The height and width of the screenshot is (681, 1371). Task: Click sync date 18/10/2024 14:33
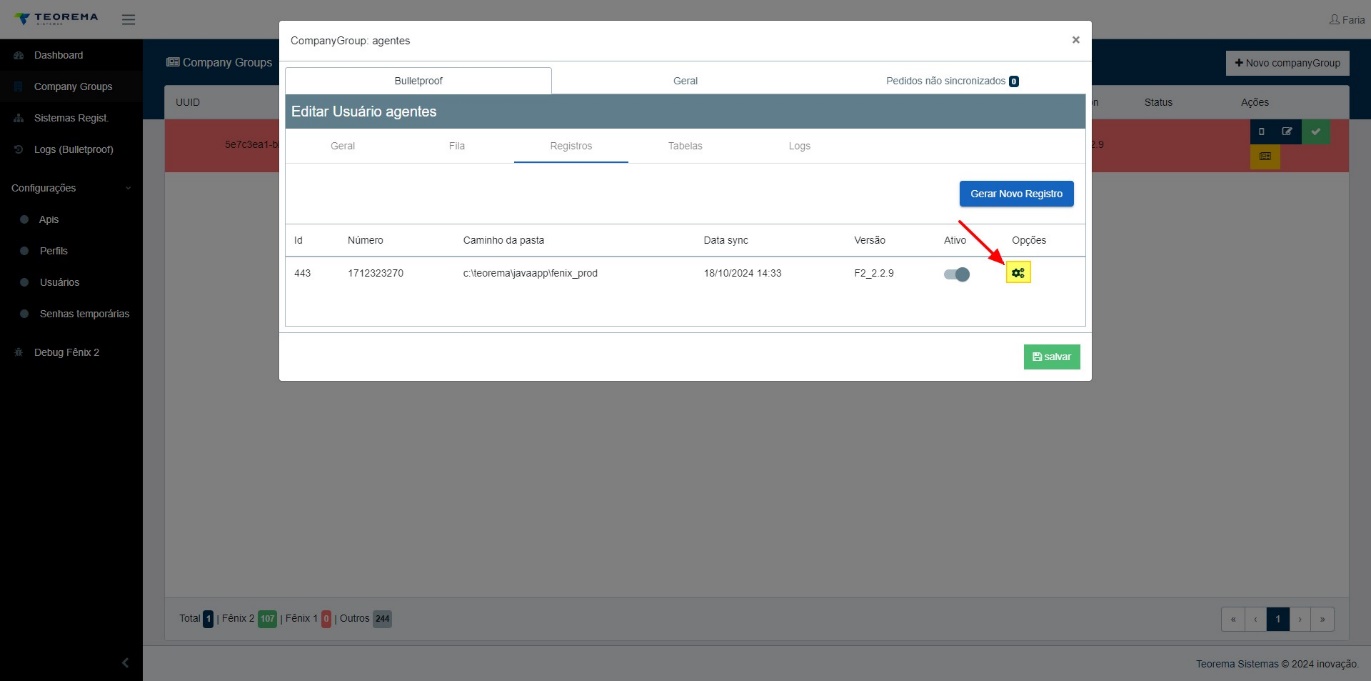coord(742,273)
